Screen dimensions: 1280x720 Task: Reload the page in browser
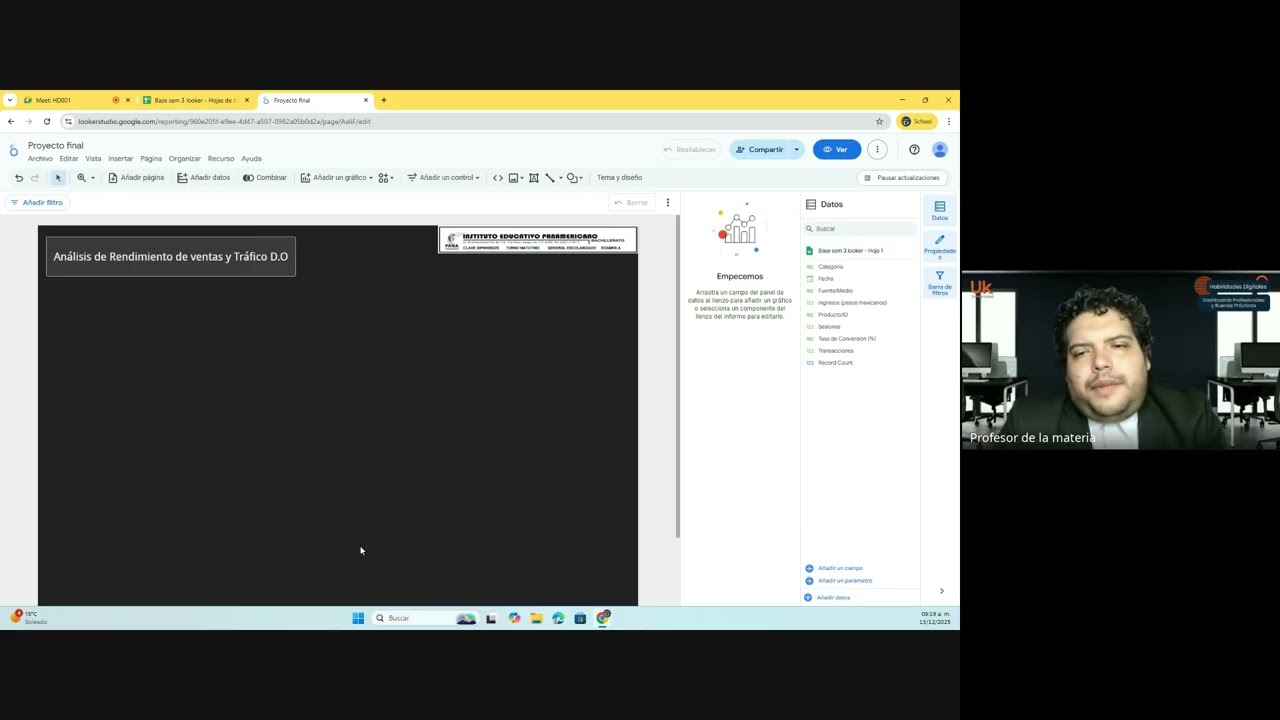click(x=46, y=122)
